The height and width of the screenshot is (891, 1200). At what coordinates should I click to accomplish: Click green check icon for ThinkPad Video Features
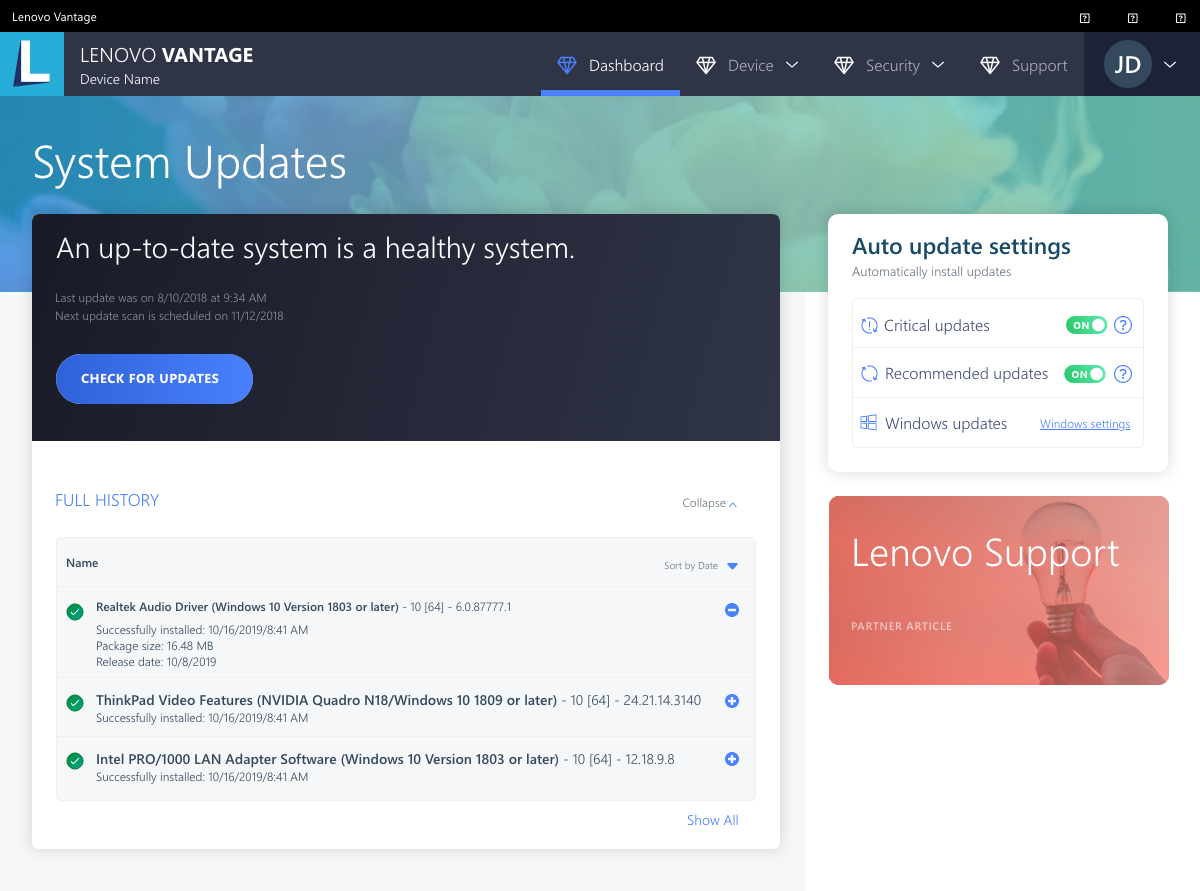[x=75, y=703]
